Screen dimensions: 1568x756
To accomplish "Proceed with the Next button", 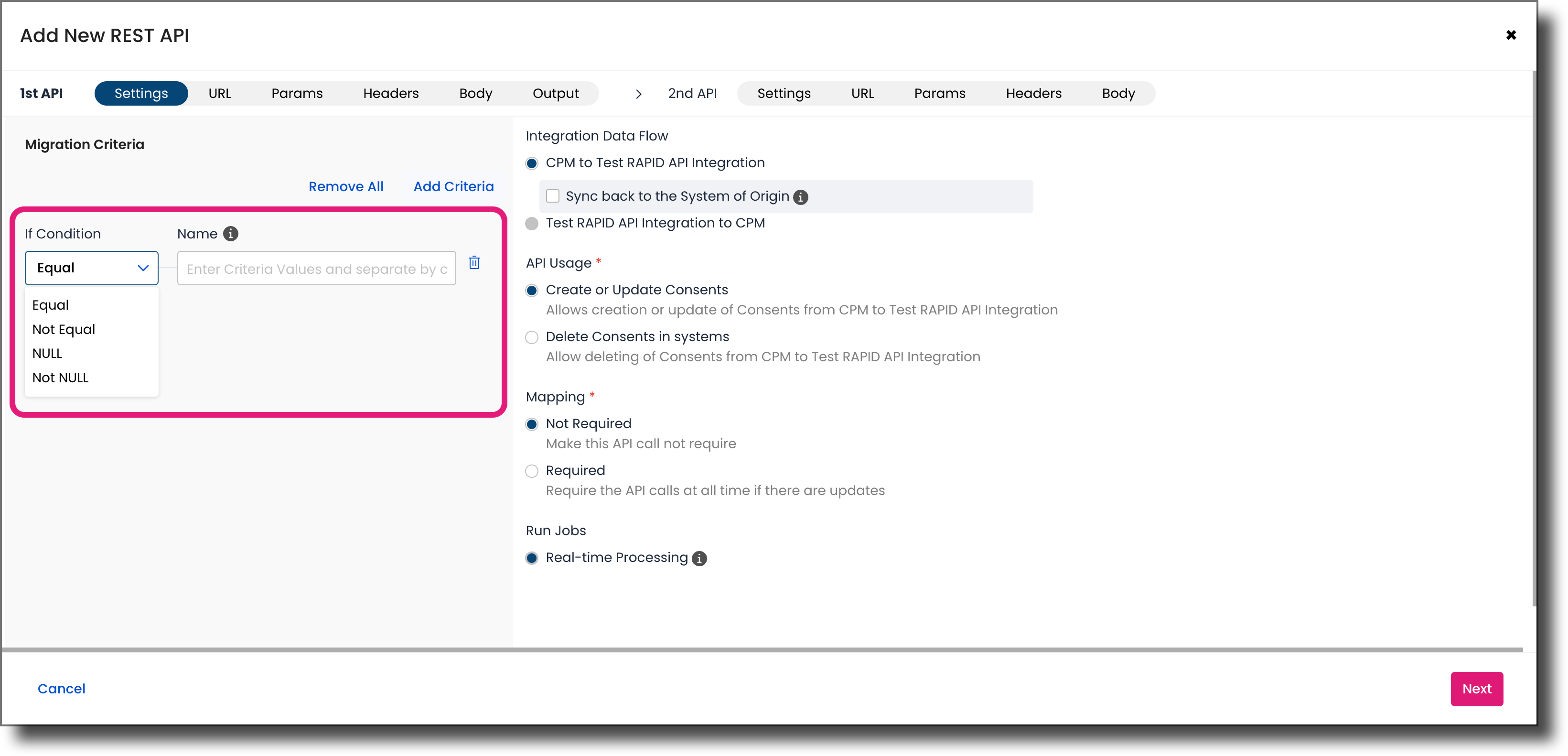I will 1477,689.
